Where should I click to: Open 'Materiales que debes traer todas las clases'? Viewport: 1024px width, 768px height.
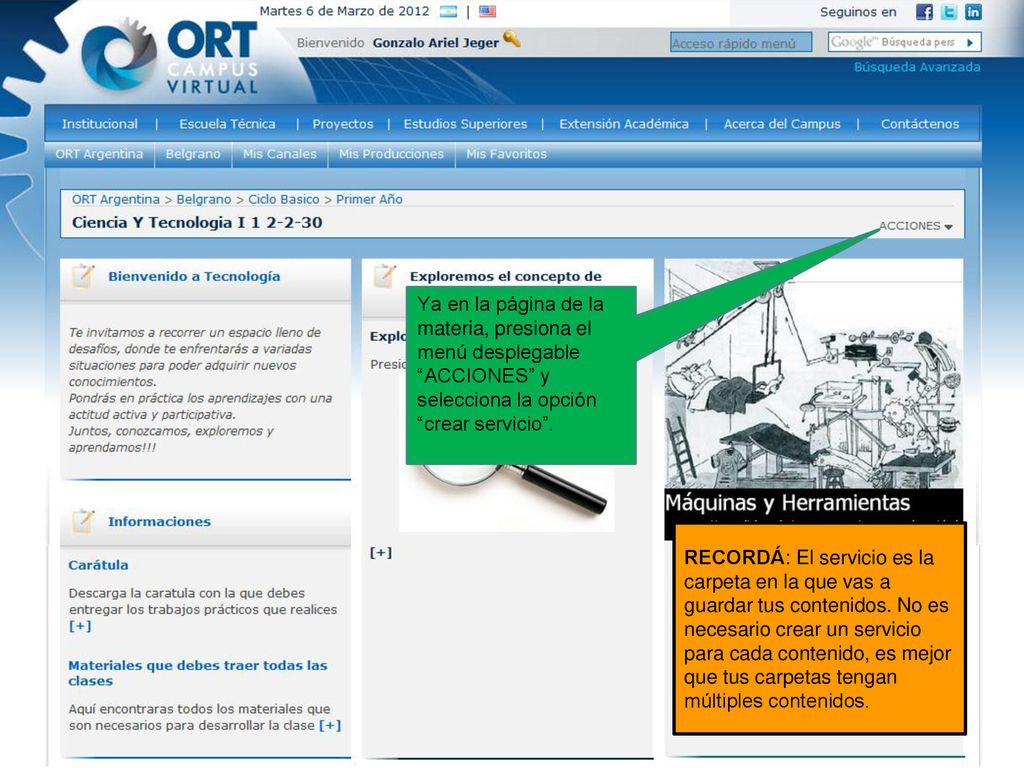[x=198, y=673]
